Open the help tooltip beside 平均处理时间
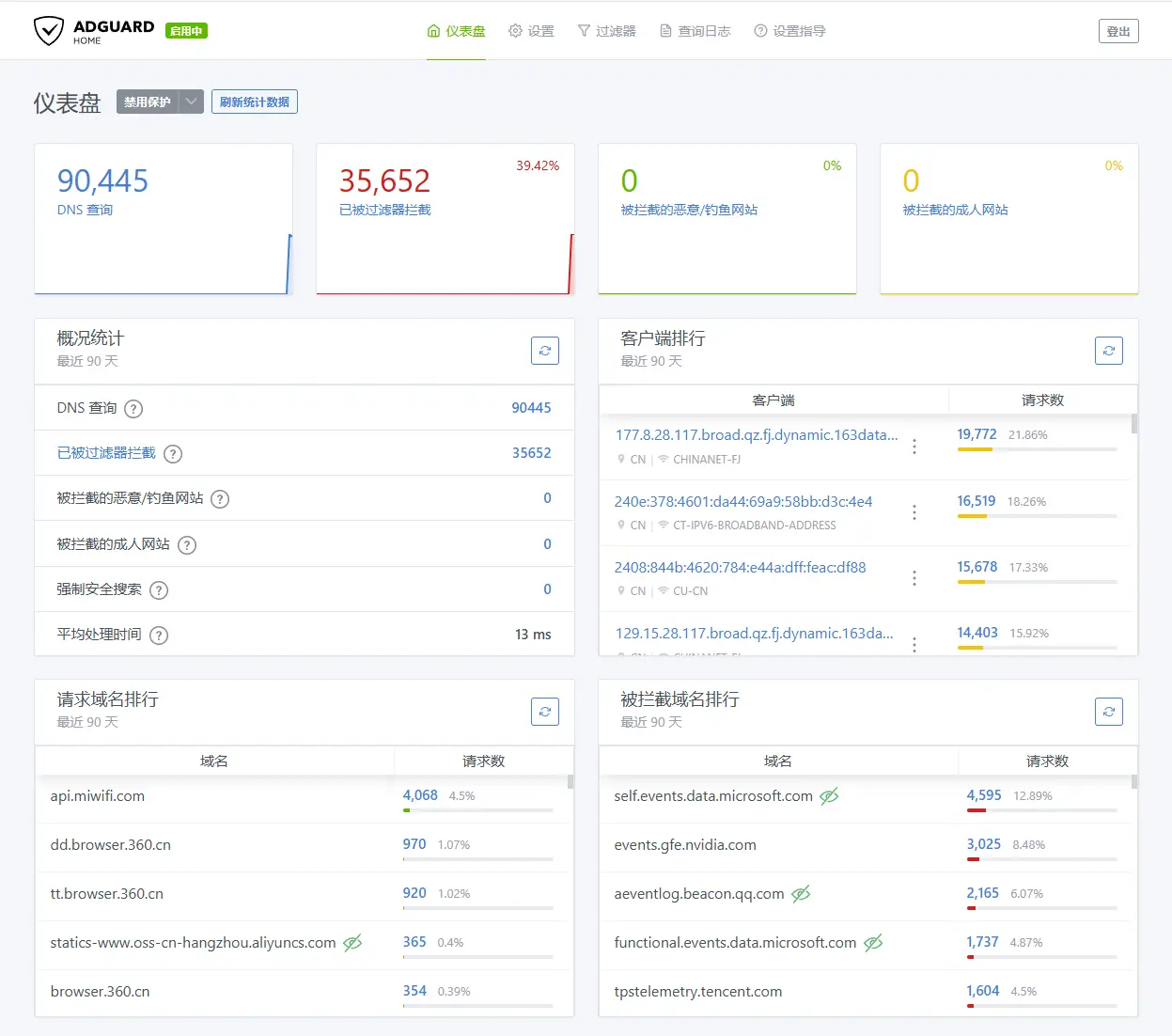 (158, 635)
